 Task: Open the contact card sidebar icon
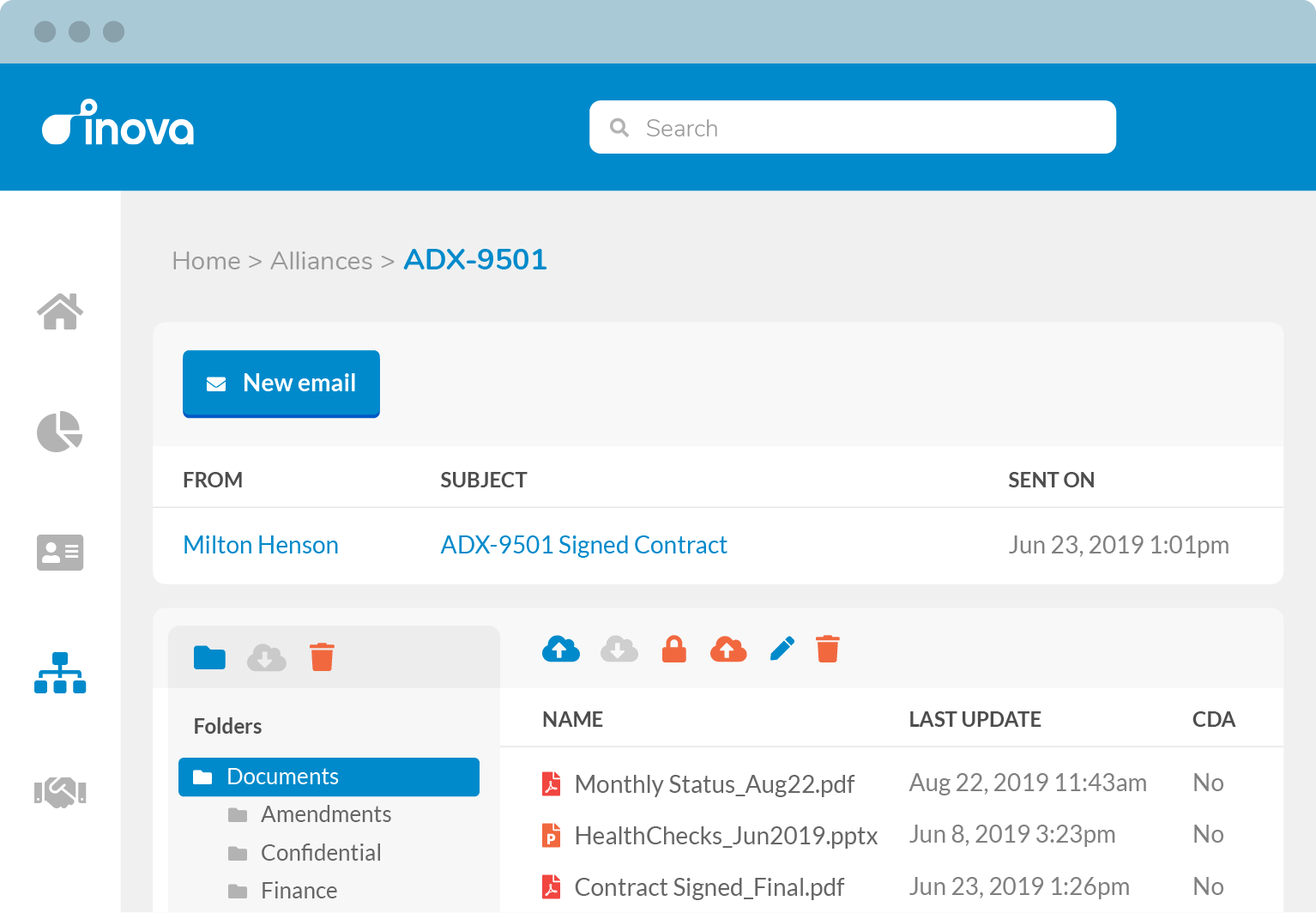60,553
